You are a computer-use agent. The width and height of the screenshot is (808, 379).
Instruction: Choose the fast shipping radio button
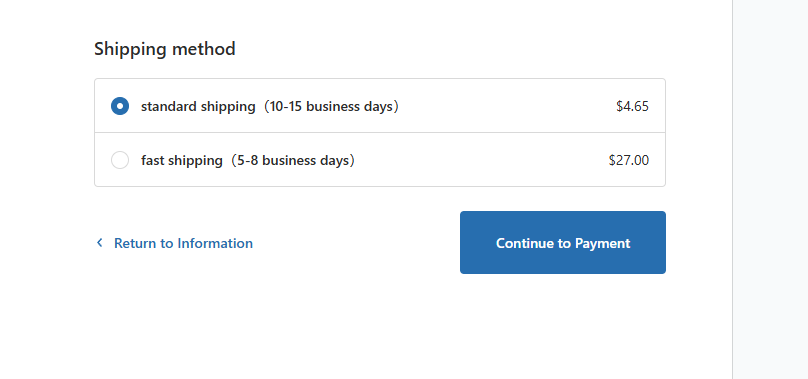click(x=120, y=160)
